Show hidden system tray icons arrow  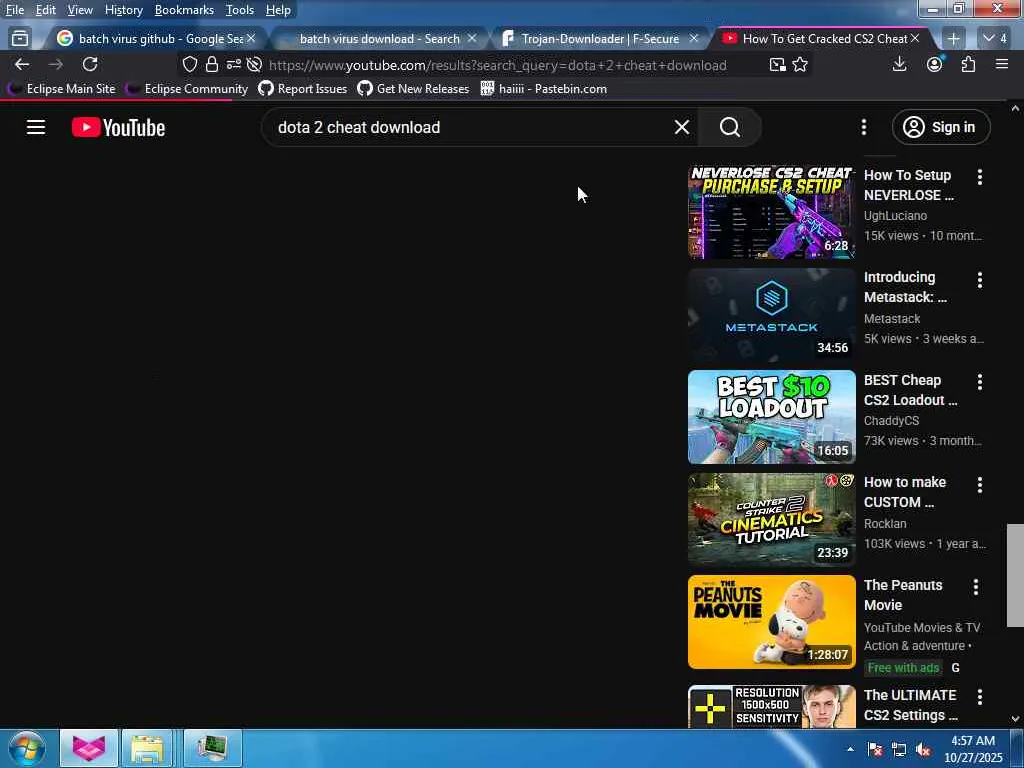[850, 749]
